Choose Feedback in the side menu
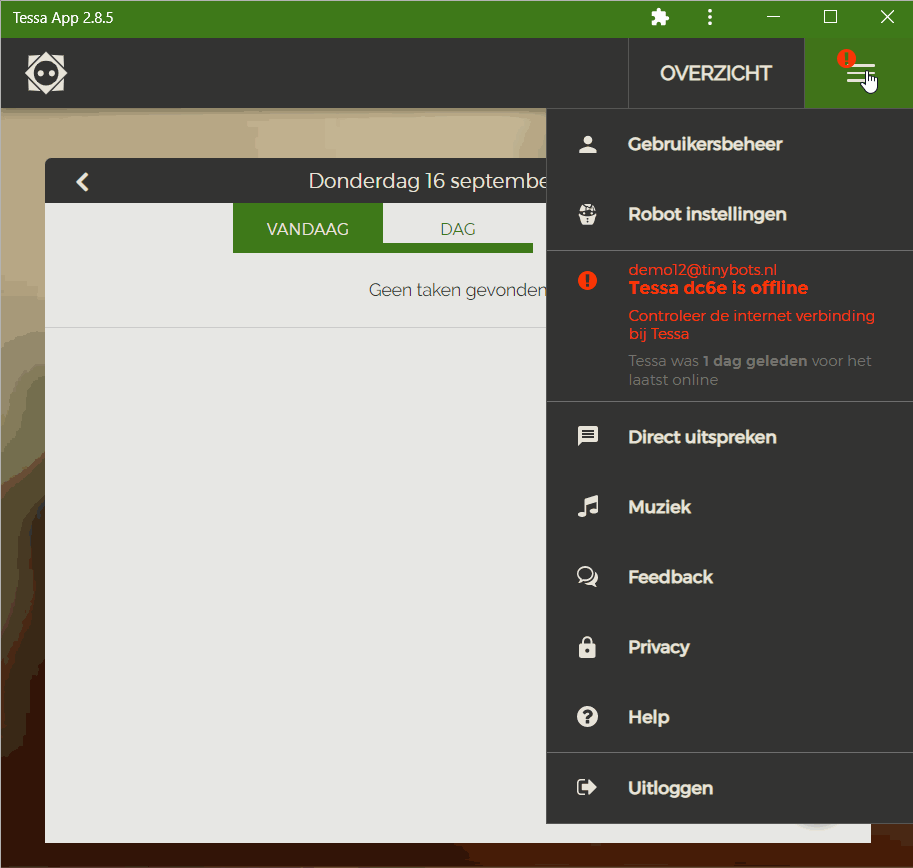The image size is (913, 868). 730,577
